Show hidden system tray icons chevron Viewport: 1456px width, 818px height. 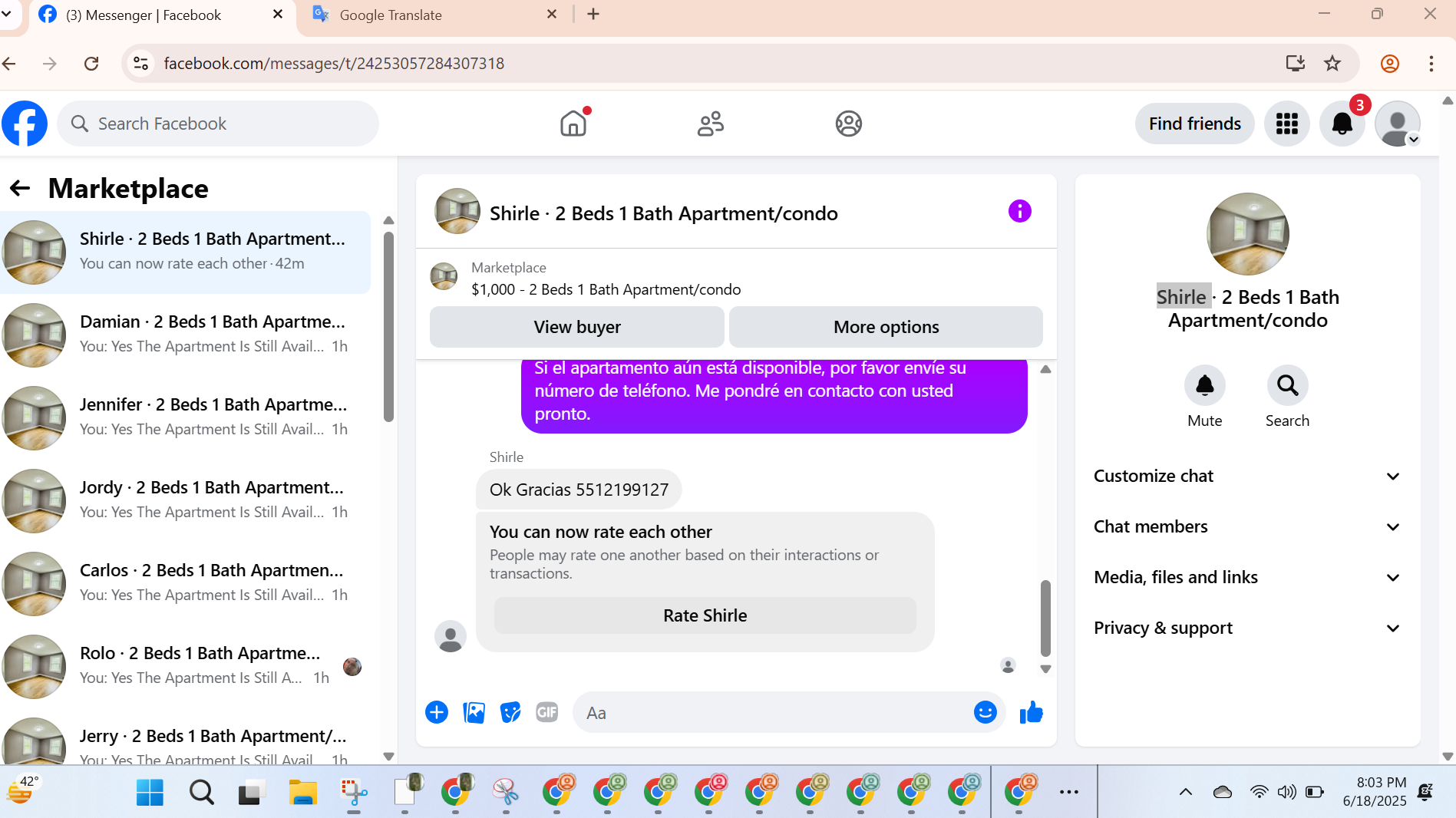pos(1186,792)
